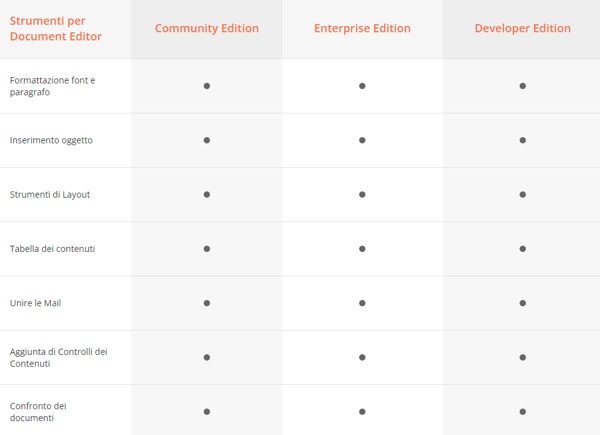Click Developer Edition dot for Strumenti di Layout

click(x=522, y=194)
